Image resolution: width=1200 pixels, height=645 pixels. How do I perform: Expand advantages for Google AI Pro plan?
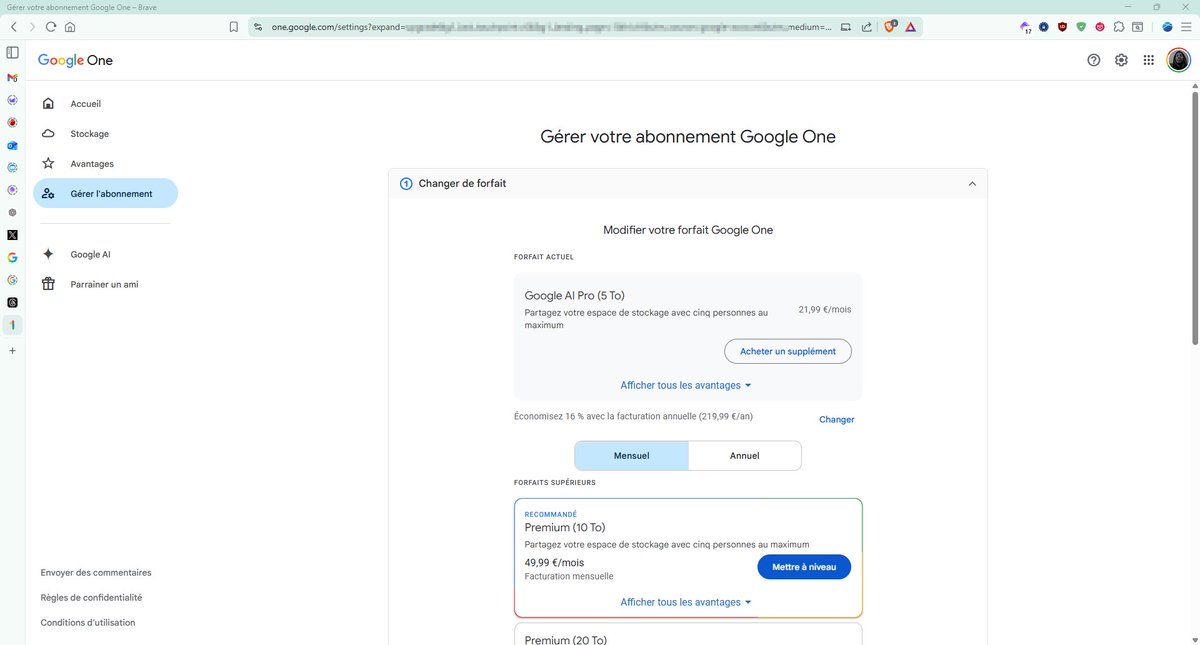tap(686, 385)
